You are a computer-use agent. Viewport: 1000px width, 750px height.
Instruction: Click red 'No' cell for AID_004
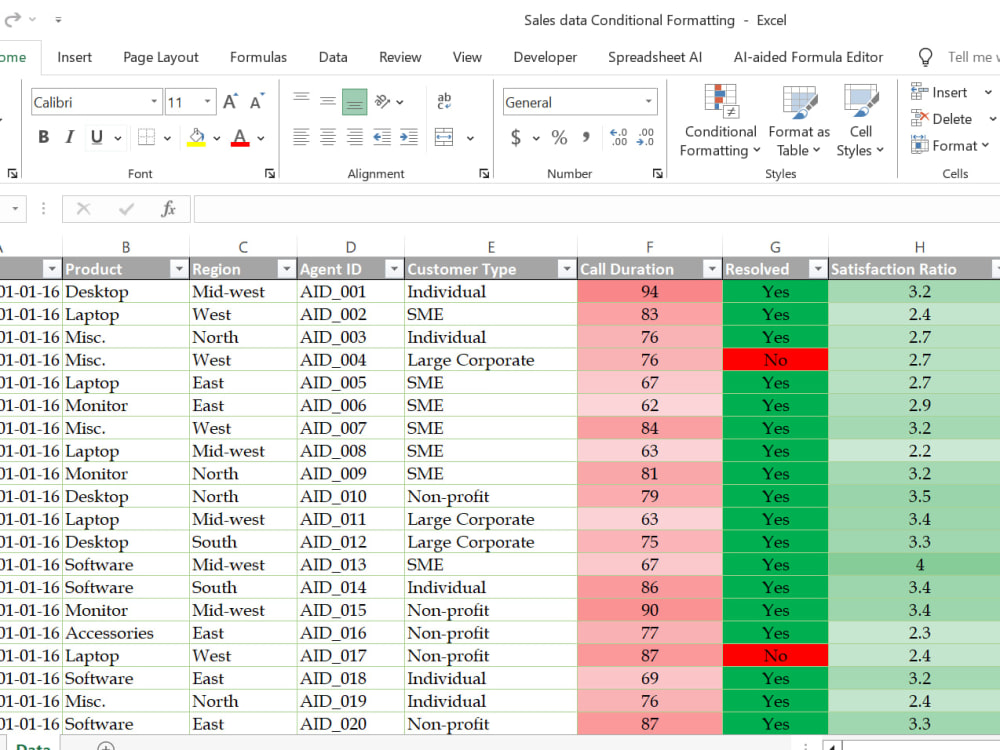776,360
